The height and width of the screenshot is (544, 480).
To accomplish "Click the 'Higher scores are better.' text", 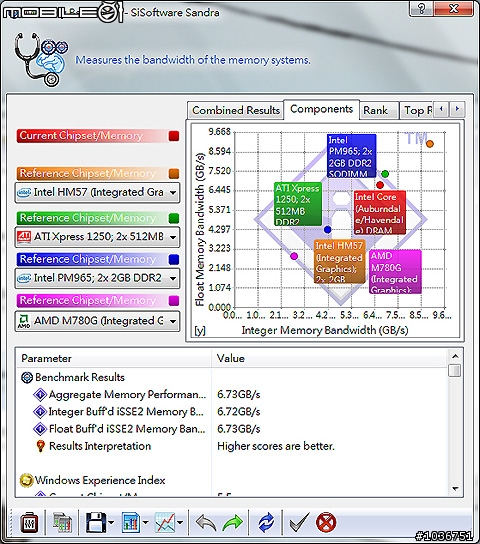I will tap(276, 446).
